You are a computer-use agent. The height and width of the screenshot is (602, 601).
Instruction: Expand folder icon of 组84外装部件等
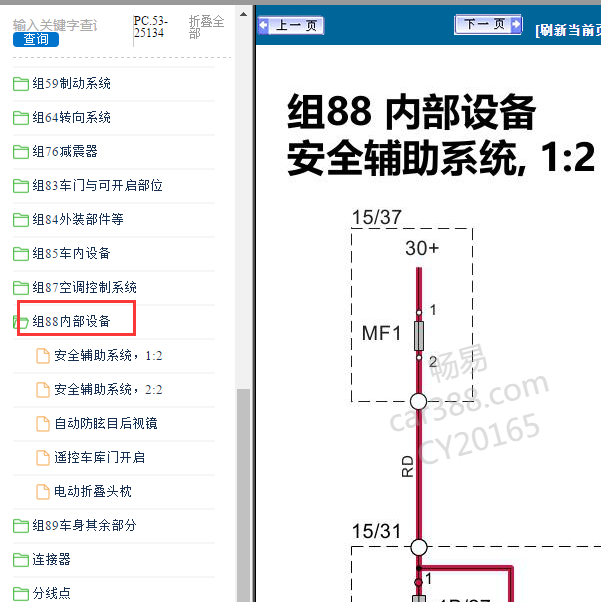pos(21,220)
